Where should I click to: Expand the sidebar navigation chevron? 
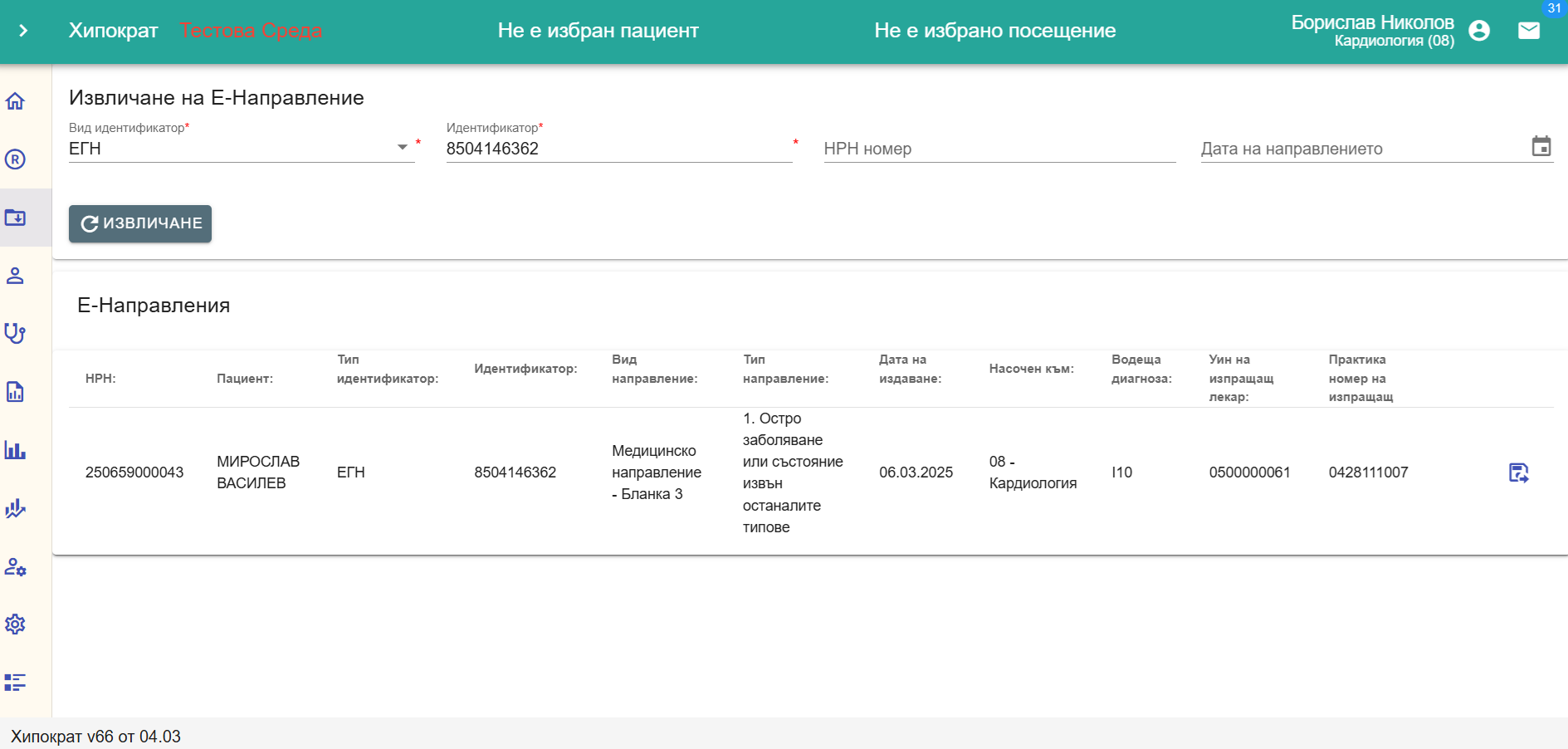click(23, 31)
